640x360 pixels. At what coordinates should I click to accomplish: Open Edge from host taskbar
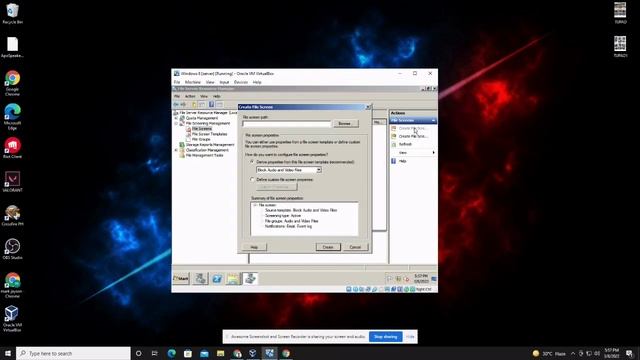pyautogui.click(x=171, y=353)
